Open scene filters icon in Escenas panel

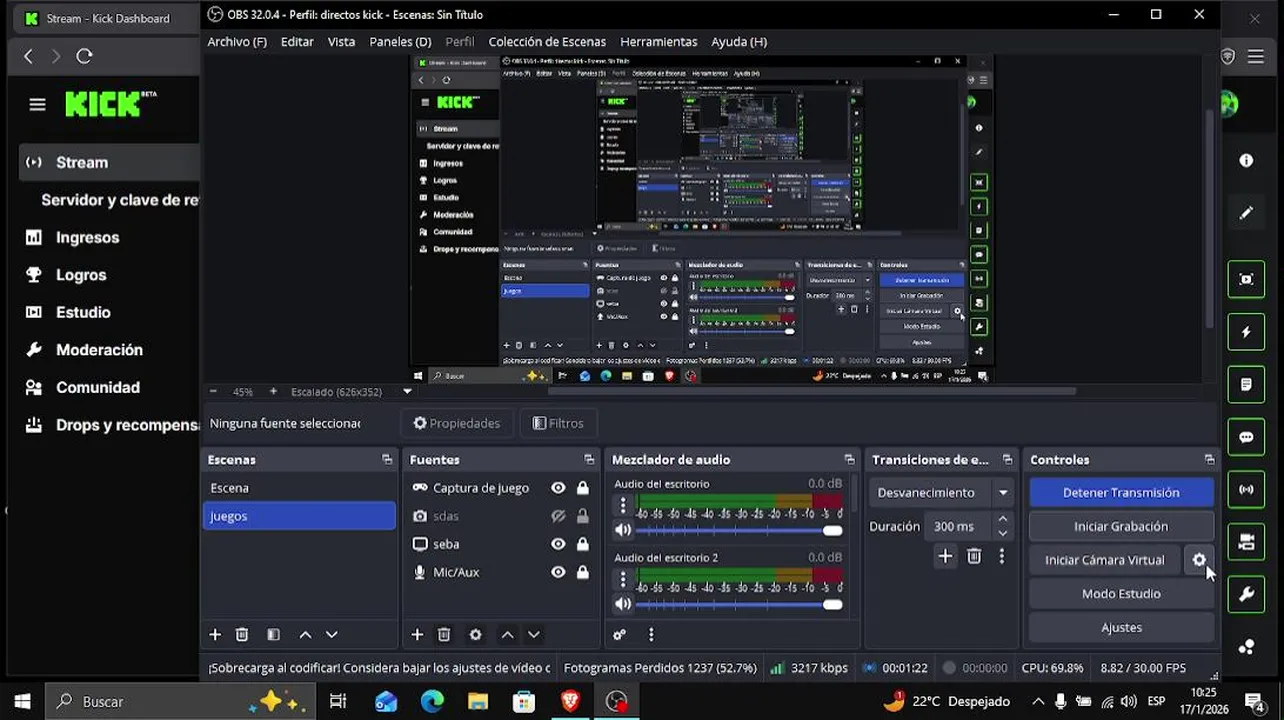click(x=273, y=635)
